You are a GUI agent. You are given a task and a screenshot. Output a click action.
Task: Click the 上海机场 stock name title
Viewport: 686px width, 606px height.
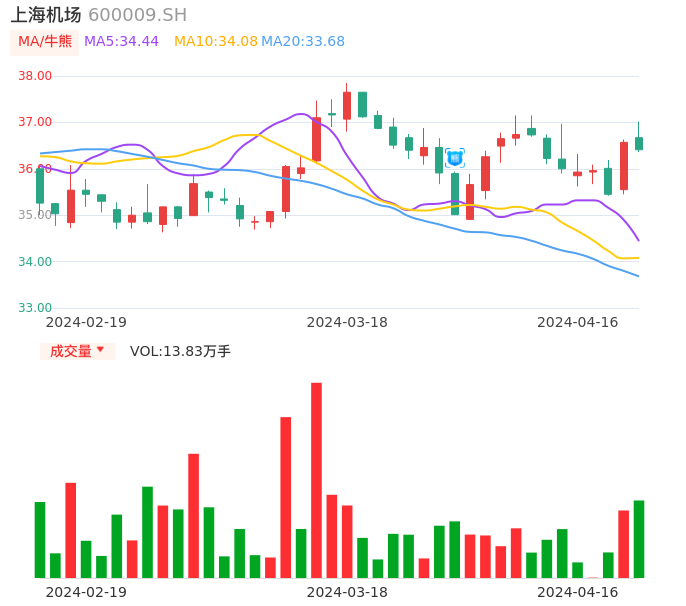coord(46,15)
